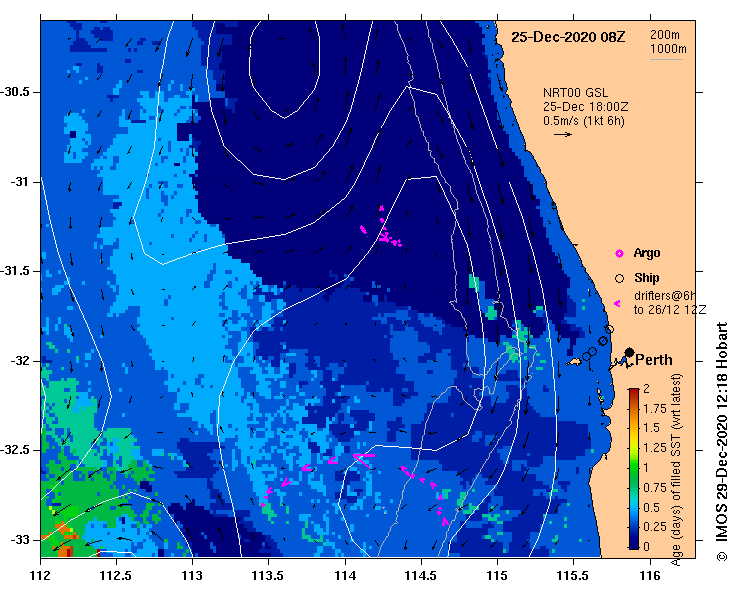Click the longitude axis label 116

click(x=650, y=576)
